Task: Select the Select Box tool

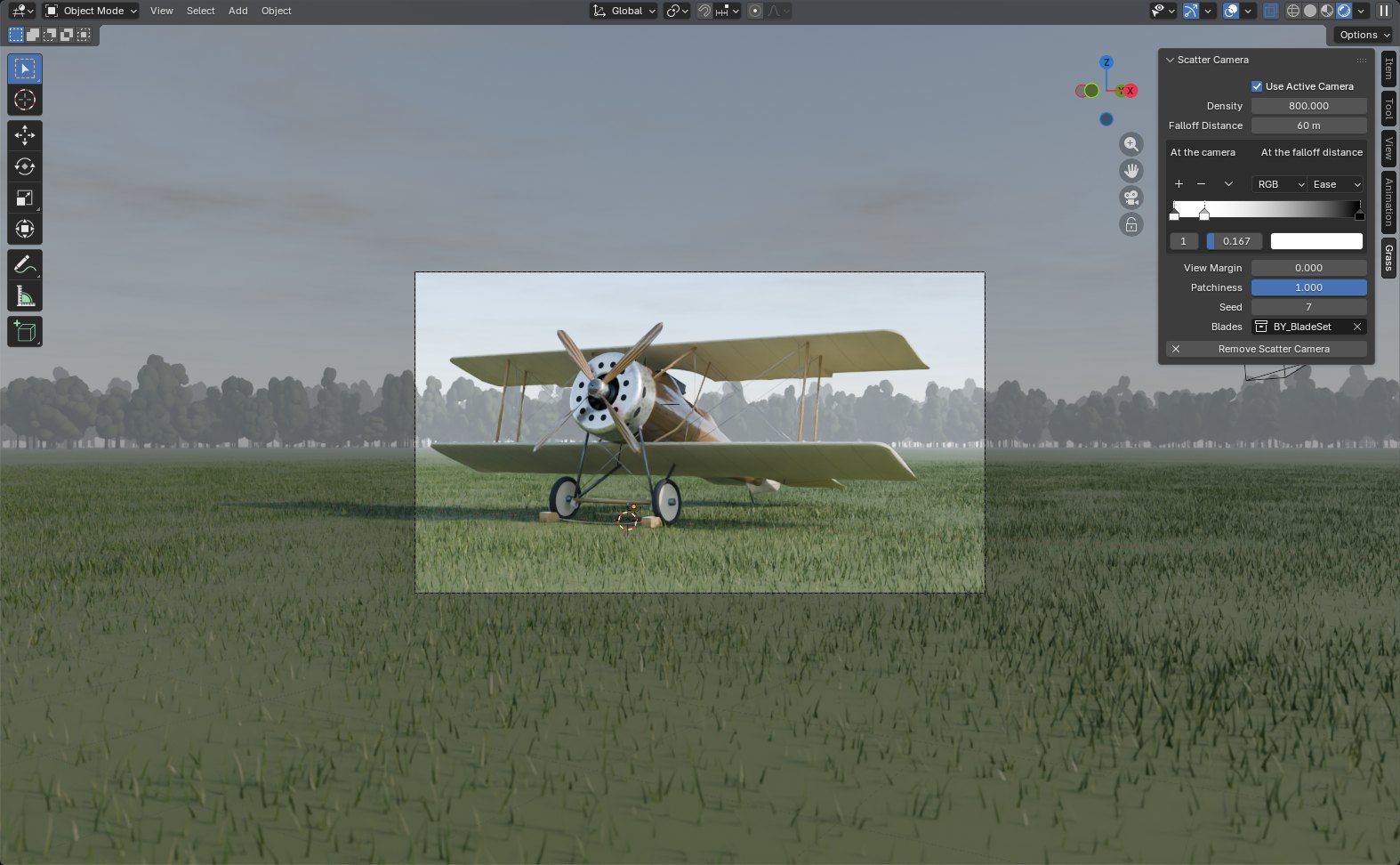Action: [x=25, y=69]
